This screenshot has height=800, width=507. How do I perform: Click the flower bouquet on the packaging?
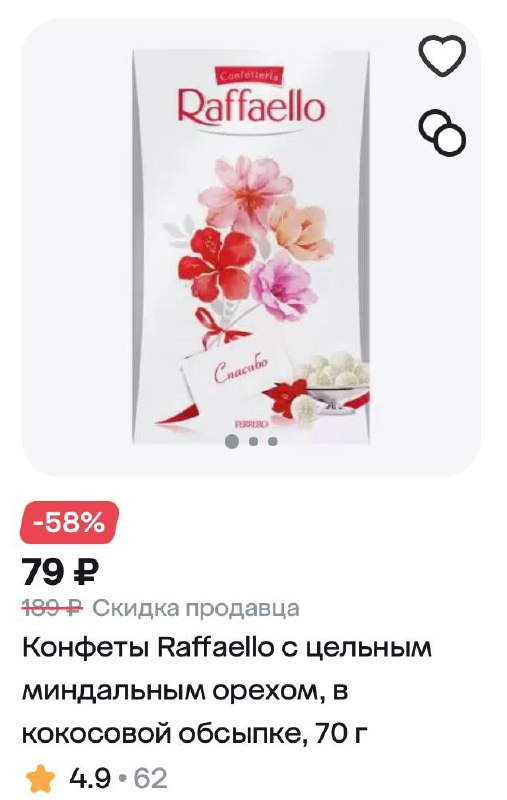[251, 240]
